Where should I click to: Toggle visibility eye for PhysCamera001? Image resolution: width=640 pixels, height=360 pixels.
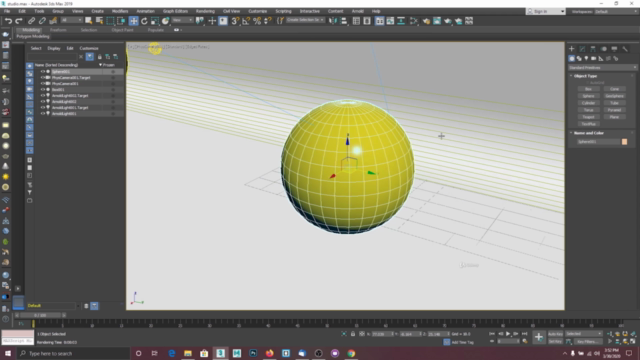pos(42,83)
